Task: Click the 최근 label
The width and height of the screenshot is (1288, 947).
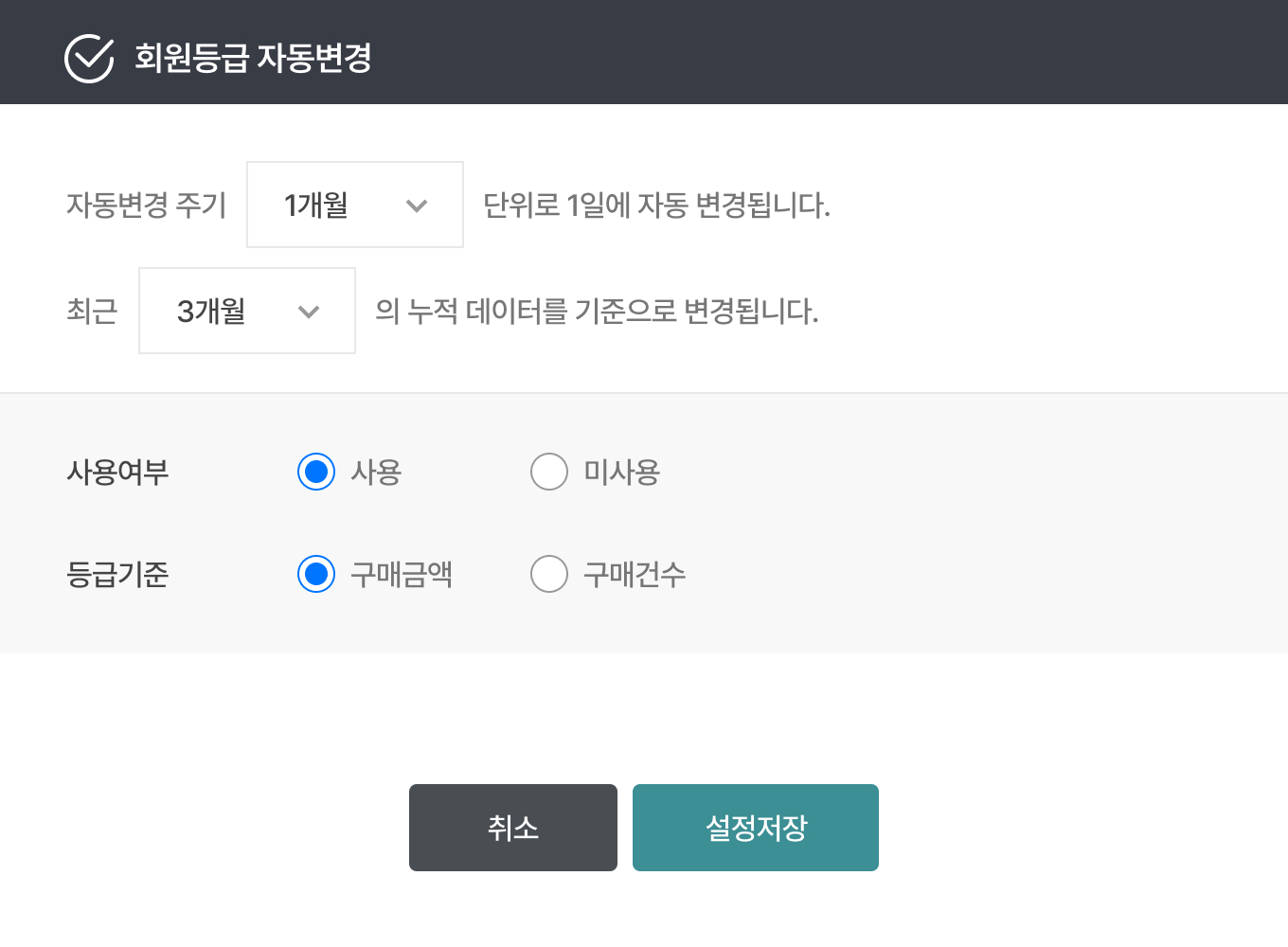Action: 91,311
